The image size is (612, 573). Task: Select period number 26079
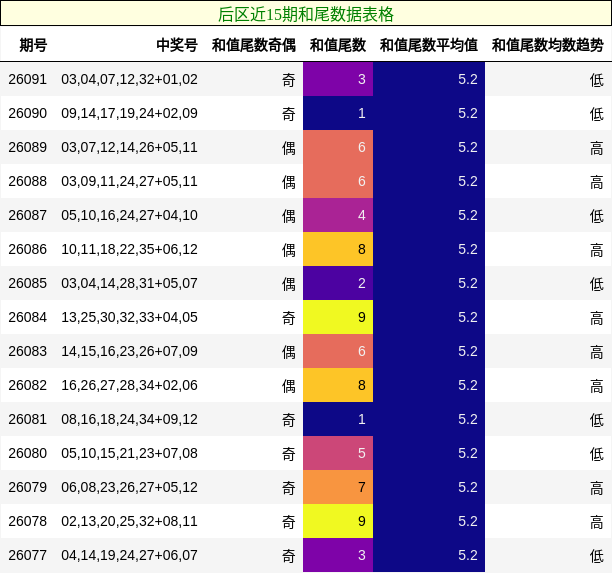pyautogui.click(x=27, y=487)
